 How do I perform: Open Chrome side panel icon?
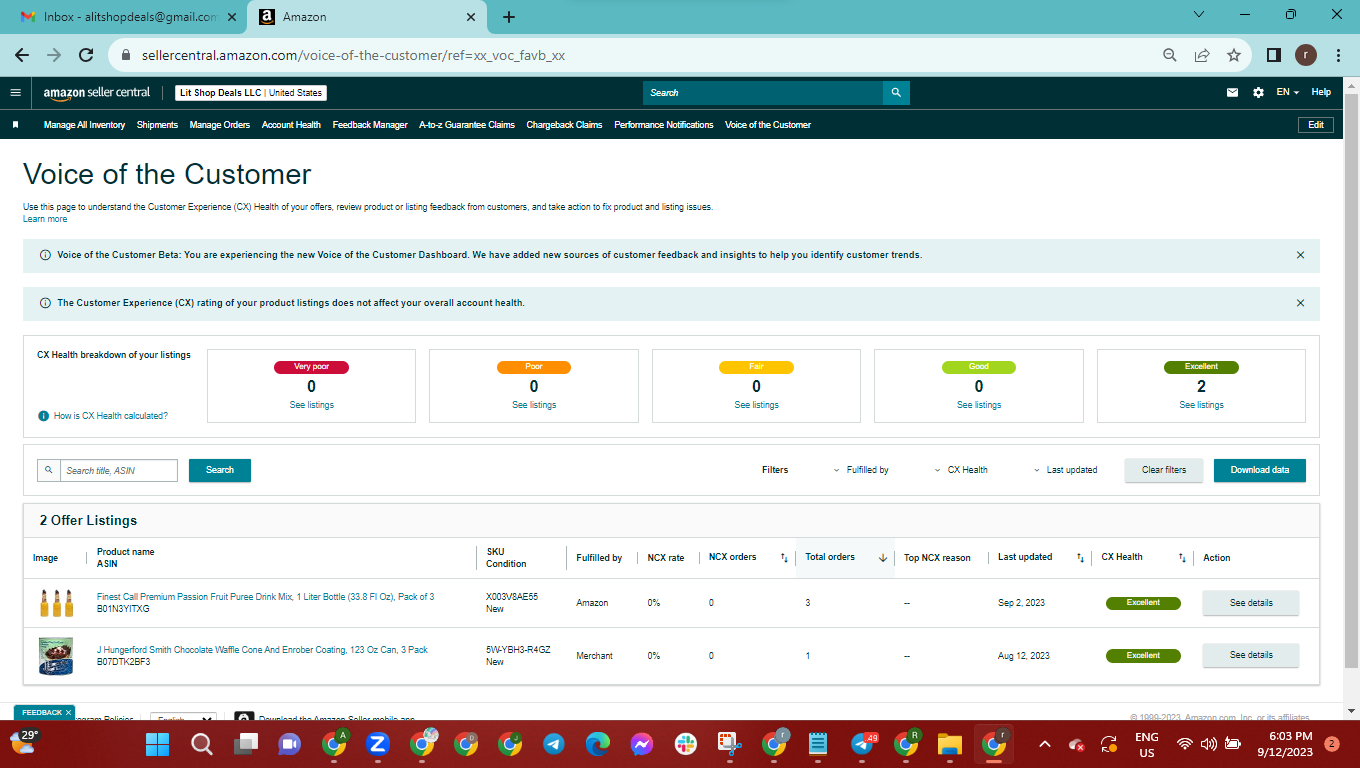click(x=1274, y=55)
